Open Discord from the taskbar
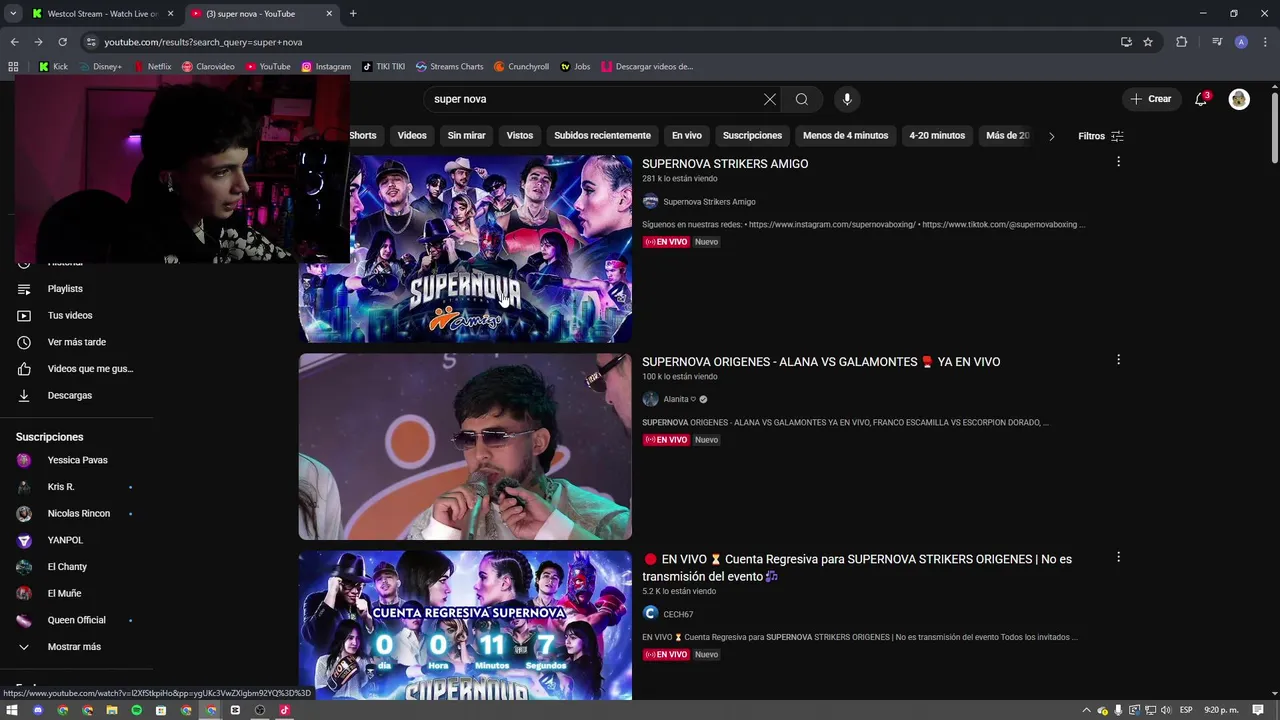 click(x=38, y=710)
